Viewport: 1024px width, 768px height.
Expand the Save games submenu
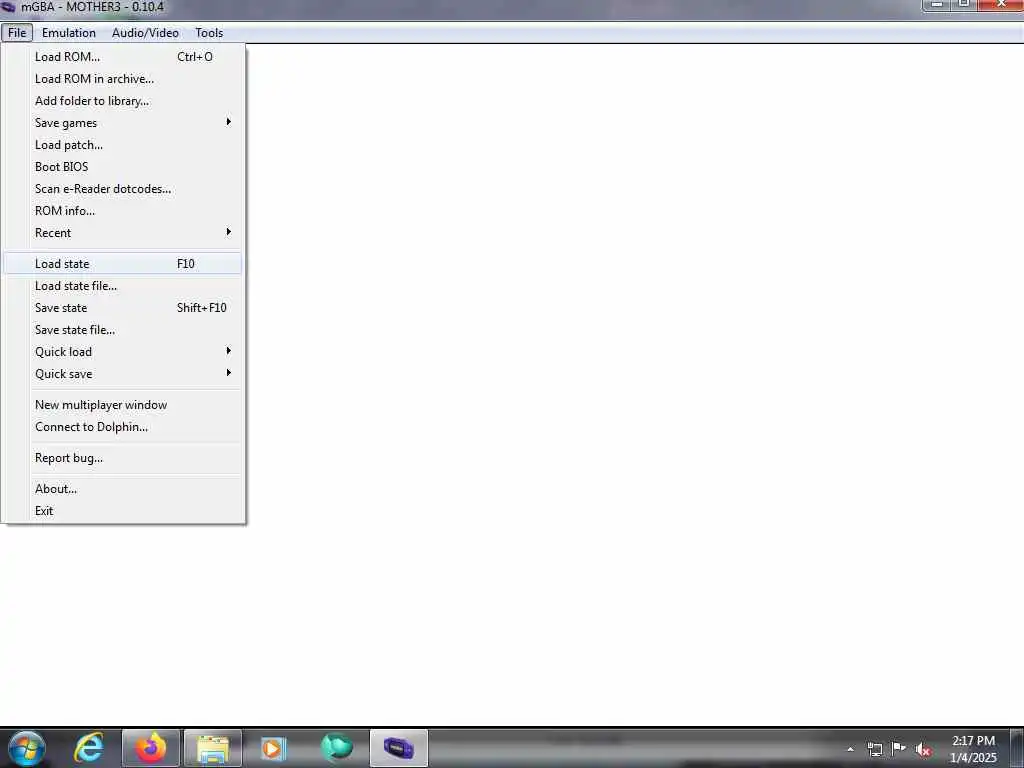(x=123, y=123)
